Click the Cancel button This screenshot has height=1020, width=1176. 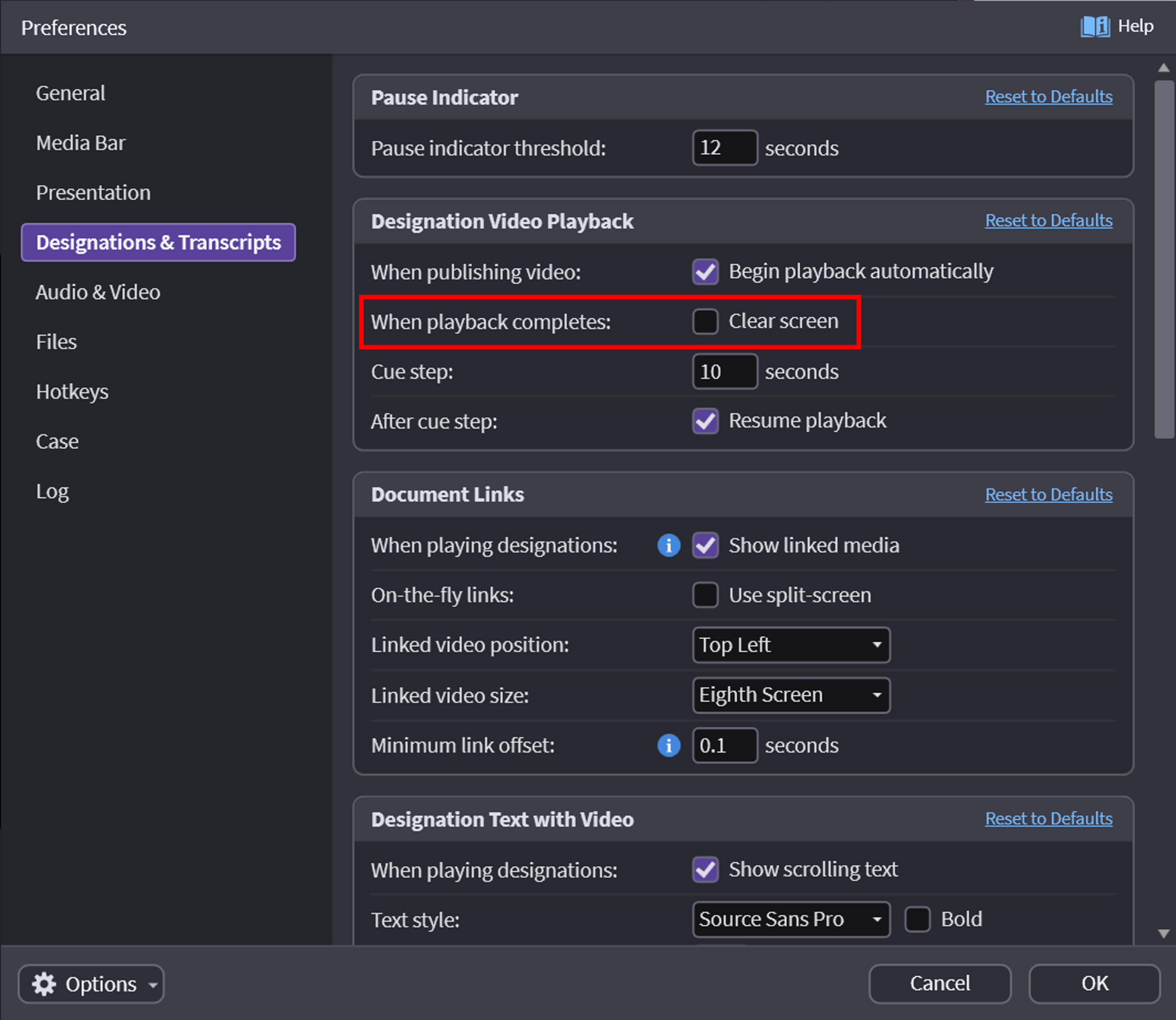click(x=939, y=984)
